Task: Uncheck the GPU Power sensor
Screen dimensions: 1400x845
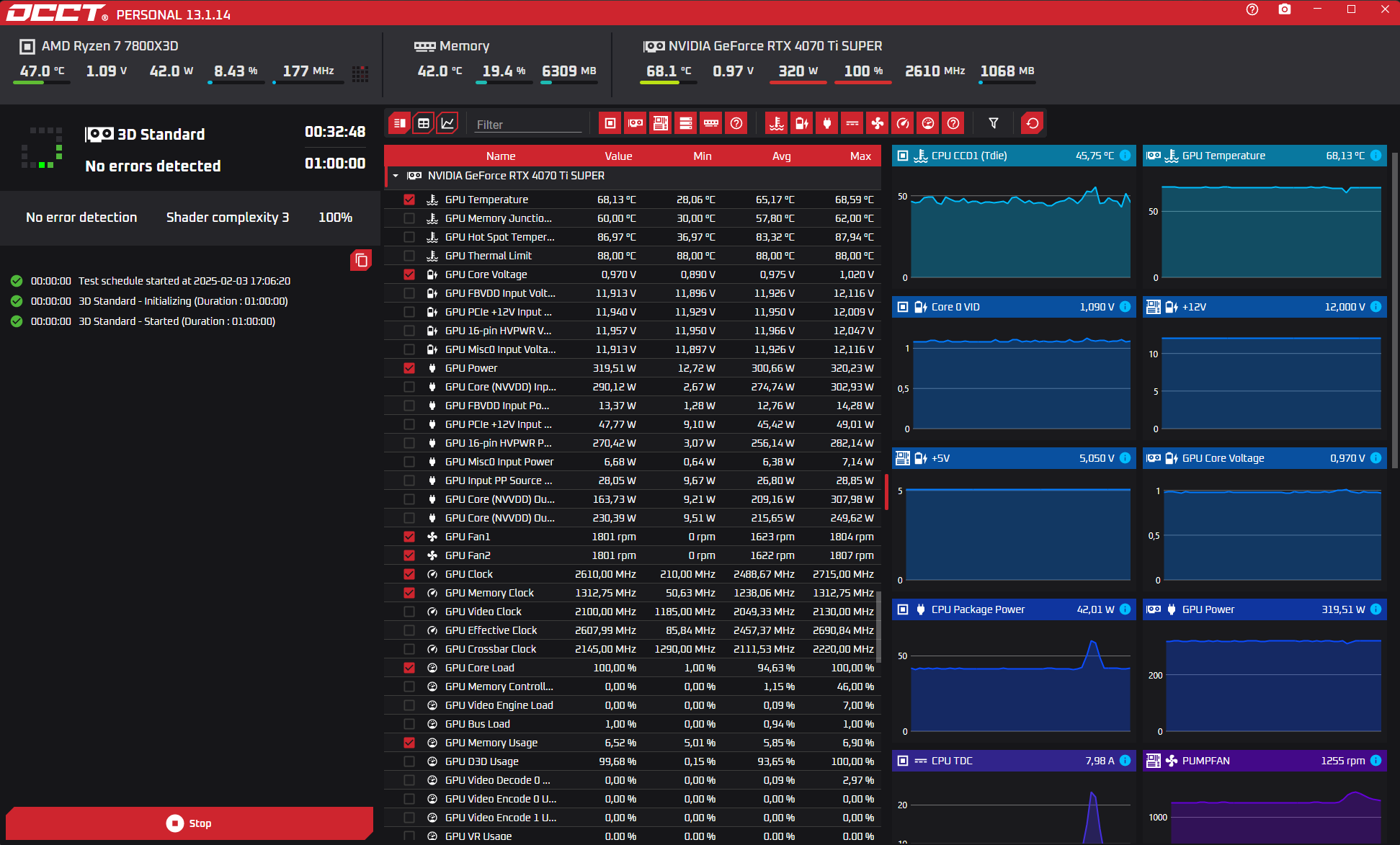Action: 409,368
